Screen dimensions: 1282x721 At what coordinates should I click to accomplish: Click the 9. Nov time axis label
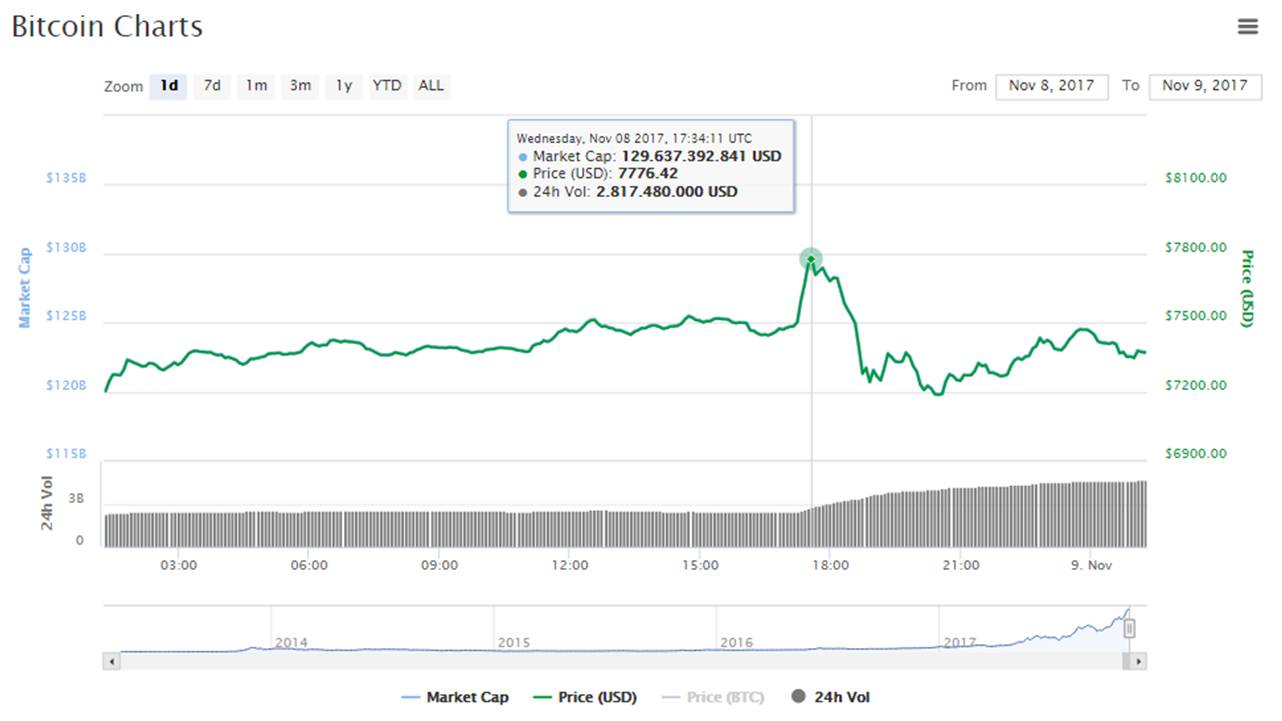pyautogui.click(x=1091, y=565)
